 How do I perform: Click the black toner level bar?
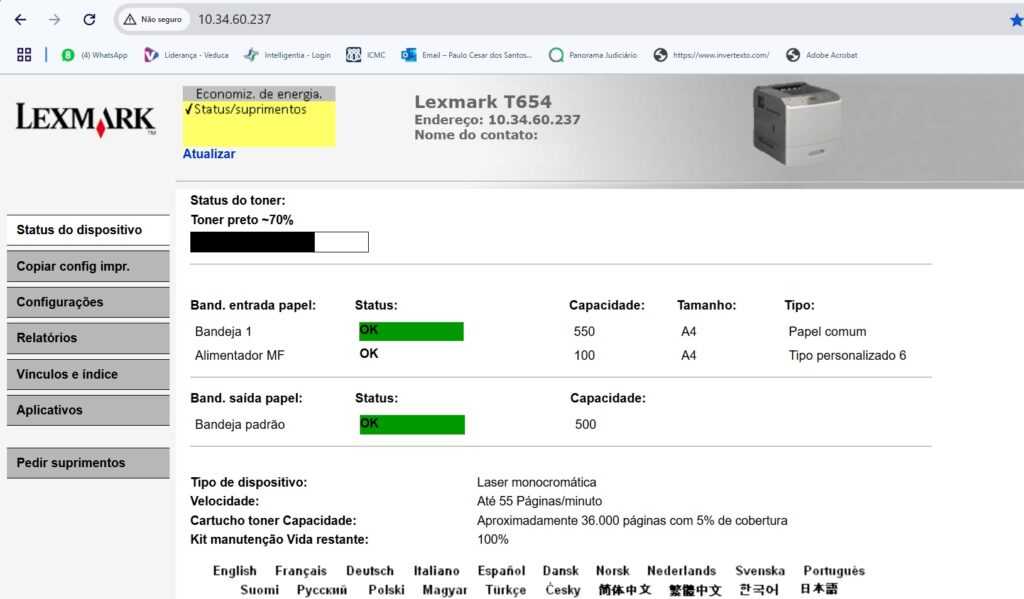(280, 242)
